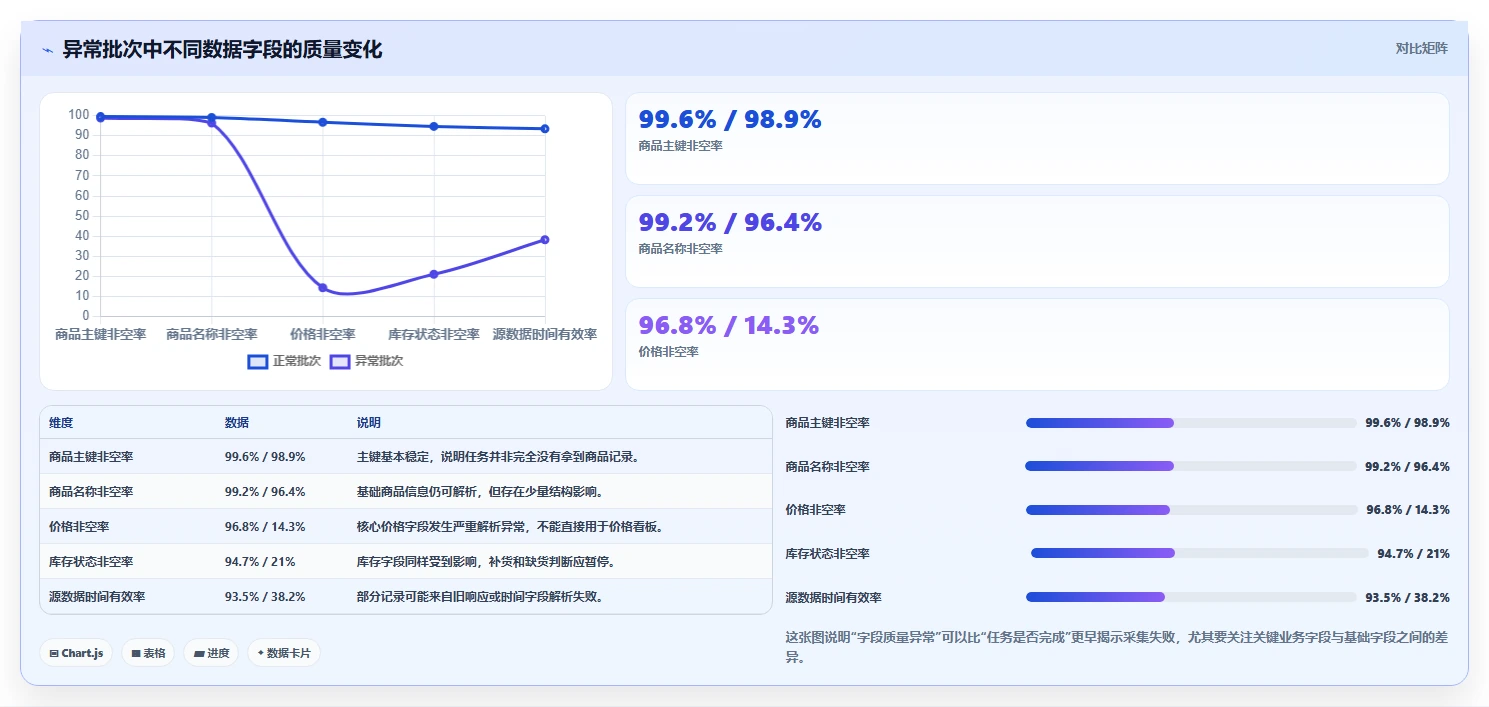Click the 93.5% / 38.2% value beside the progress bar
This screenshot has height=707, width=1489.
pos(1407,598)
